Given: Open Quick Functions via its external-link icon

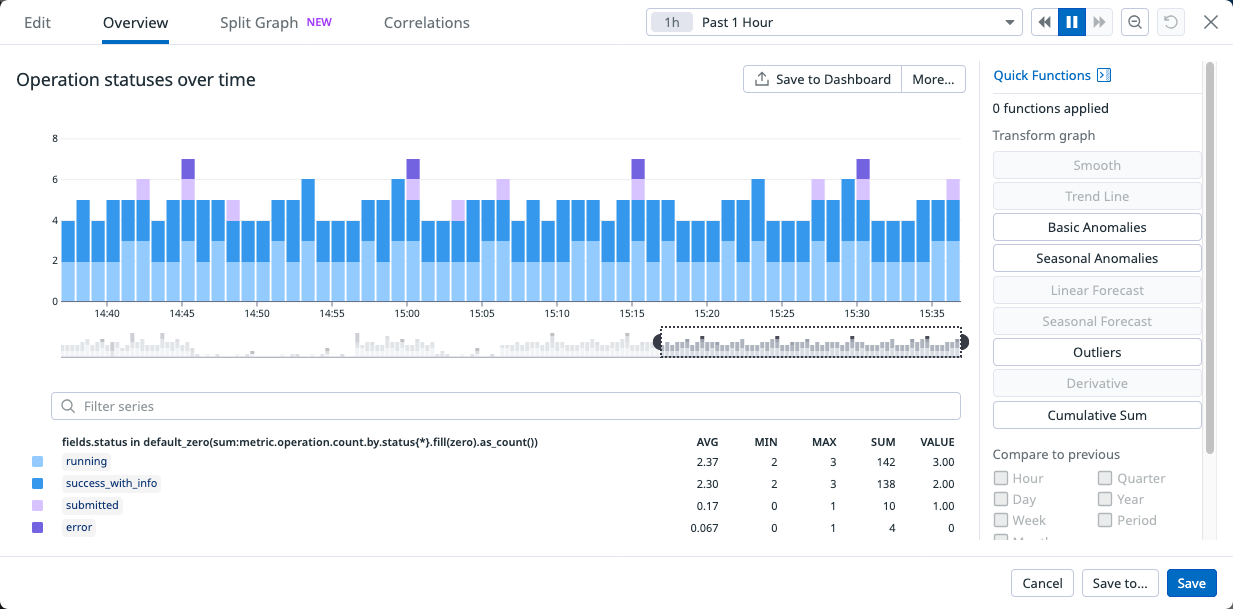Looking at the screenshot, I should (x=1106, y=74).
